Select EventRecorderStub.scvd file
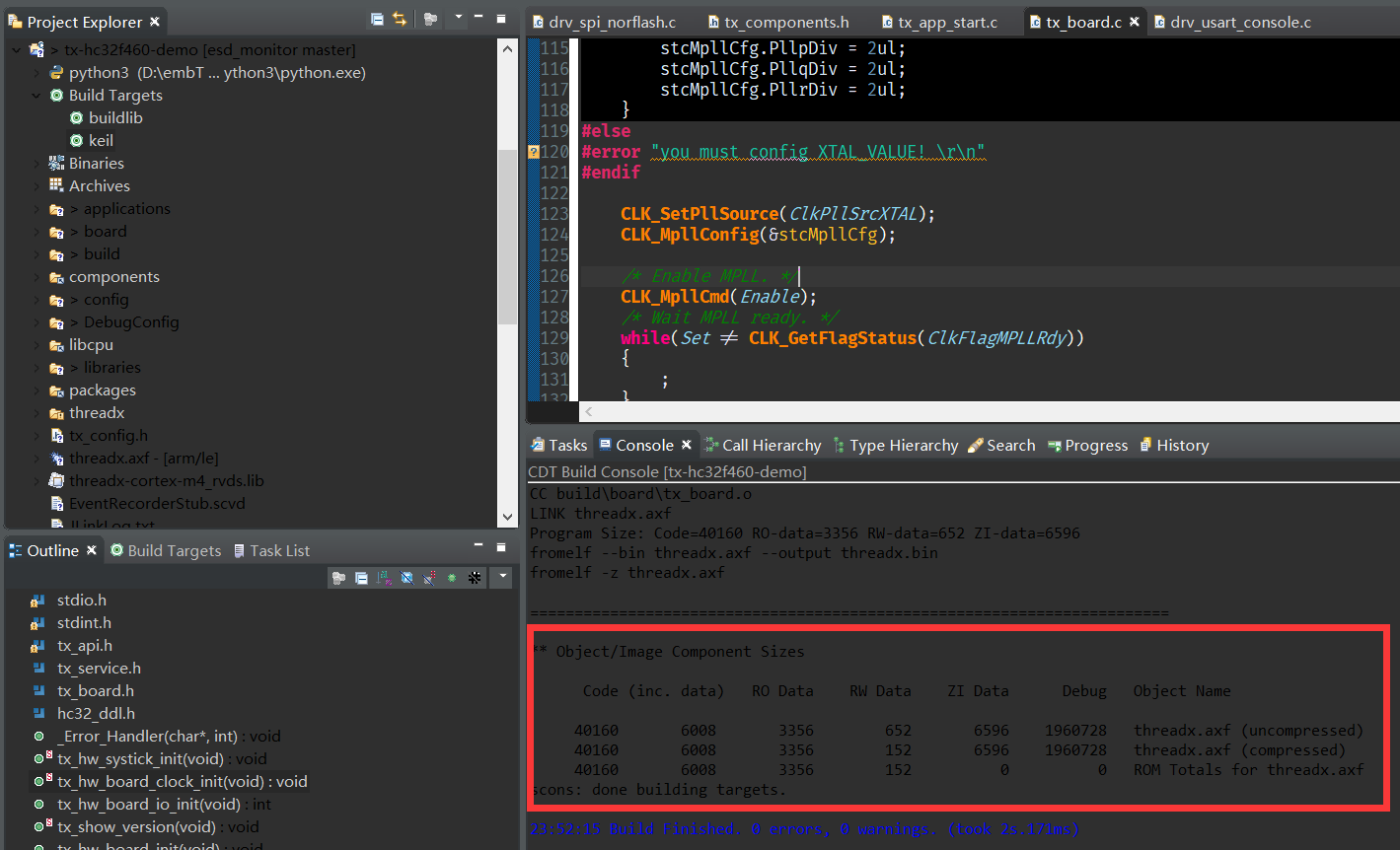The height and width of the screenshot is (850, 1400). (148, 504)
